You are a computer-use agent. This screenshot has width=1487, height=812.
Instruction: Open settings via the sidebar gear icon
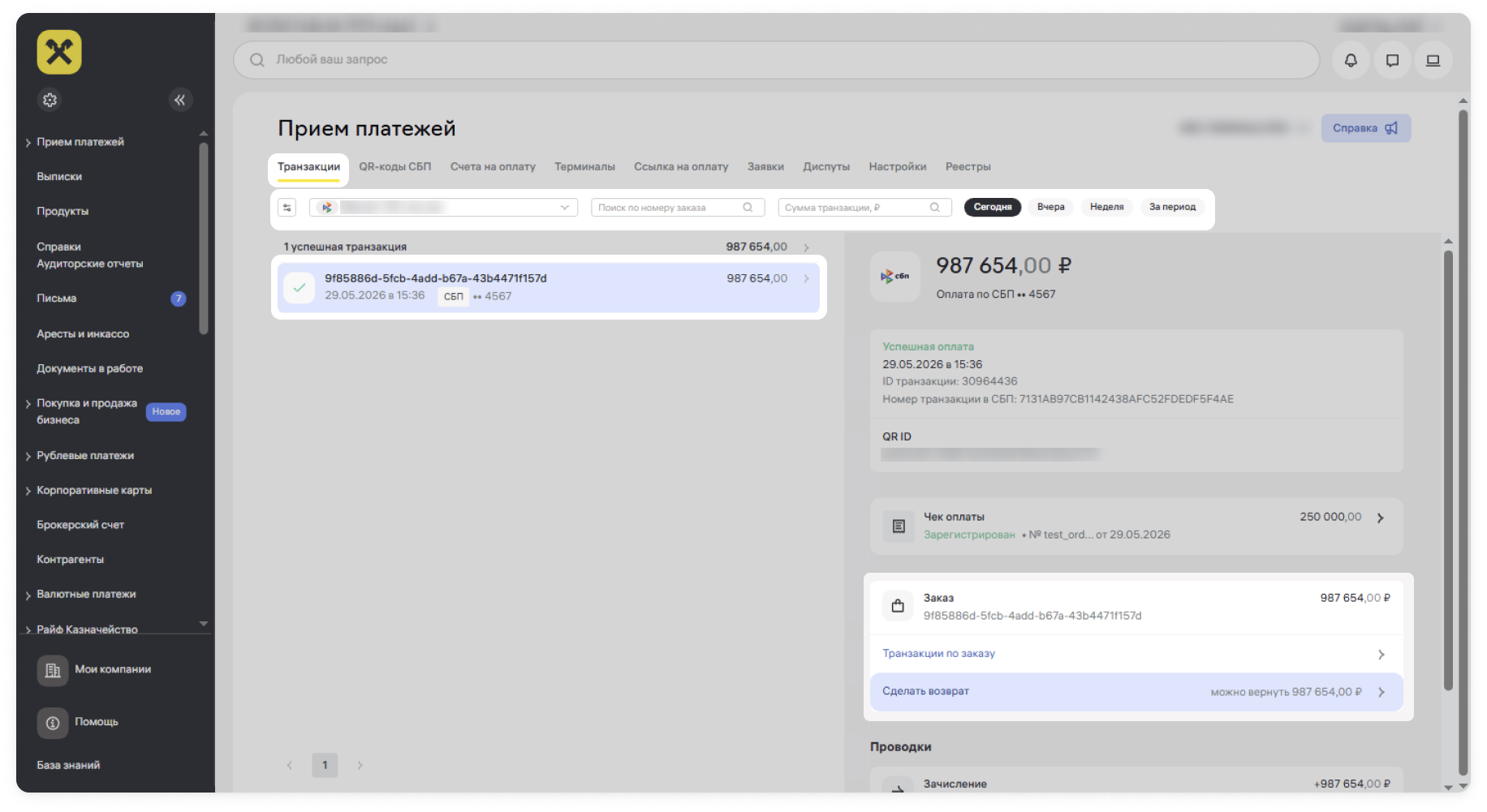(x=50, y=100)
